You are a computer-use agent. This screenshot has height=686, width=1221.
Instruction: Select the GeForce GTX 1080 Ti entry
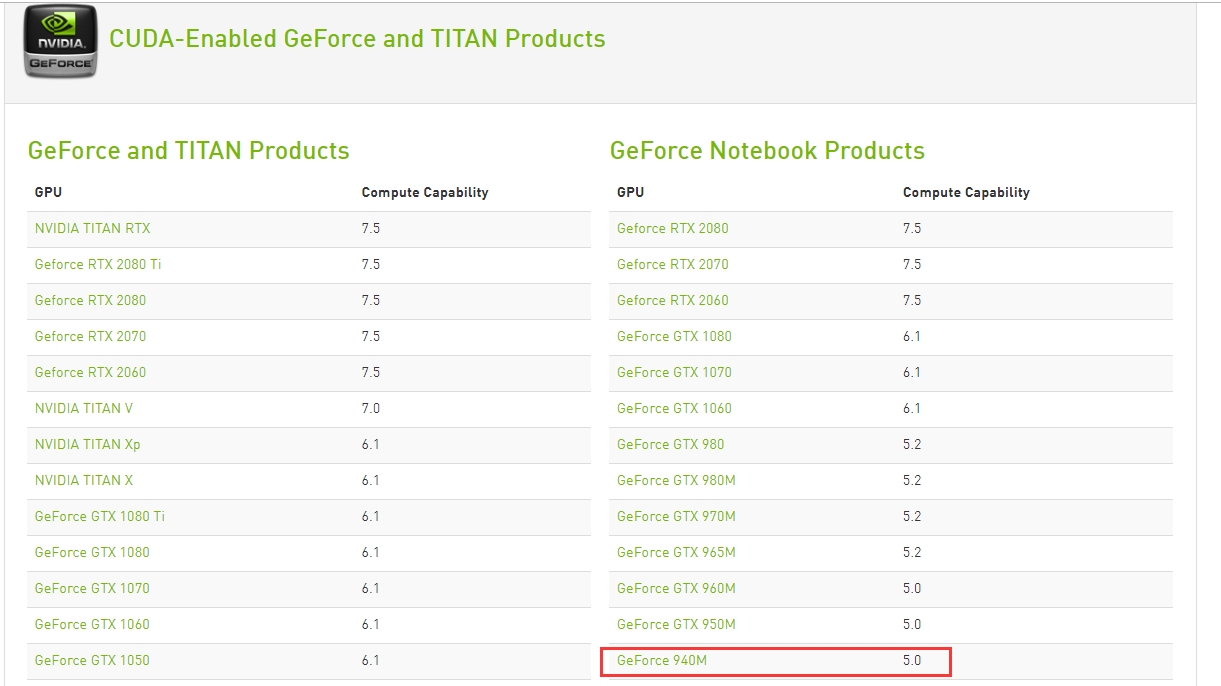pos(100,516)
